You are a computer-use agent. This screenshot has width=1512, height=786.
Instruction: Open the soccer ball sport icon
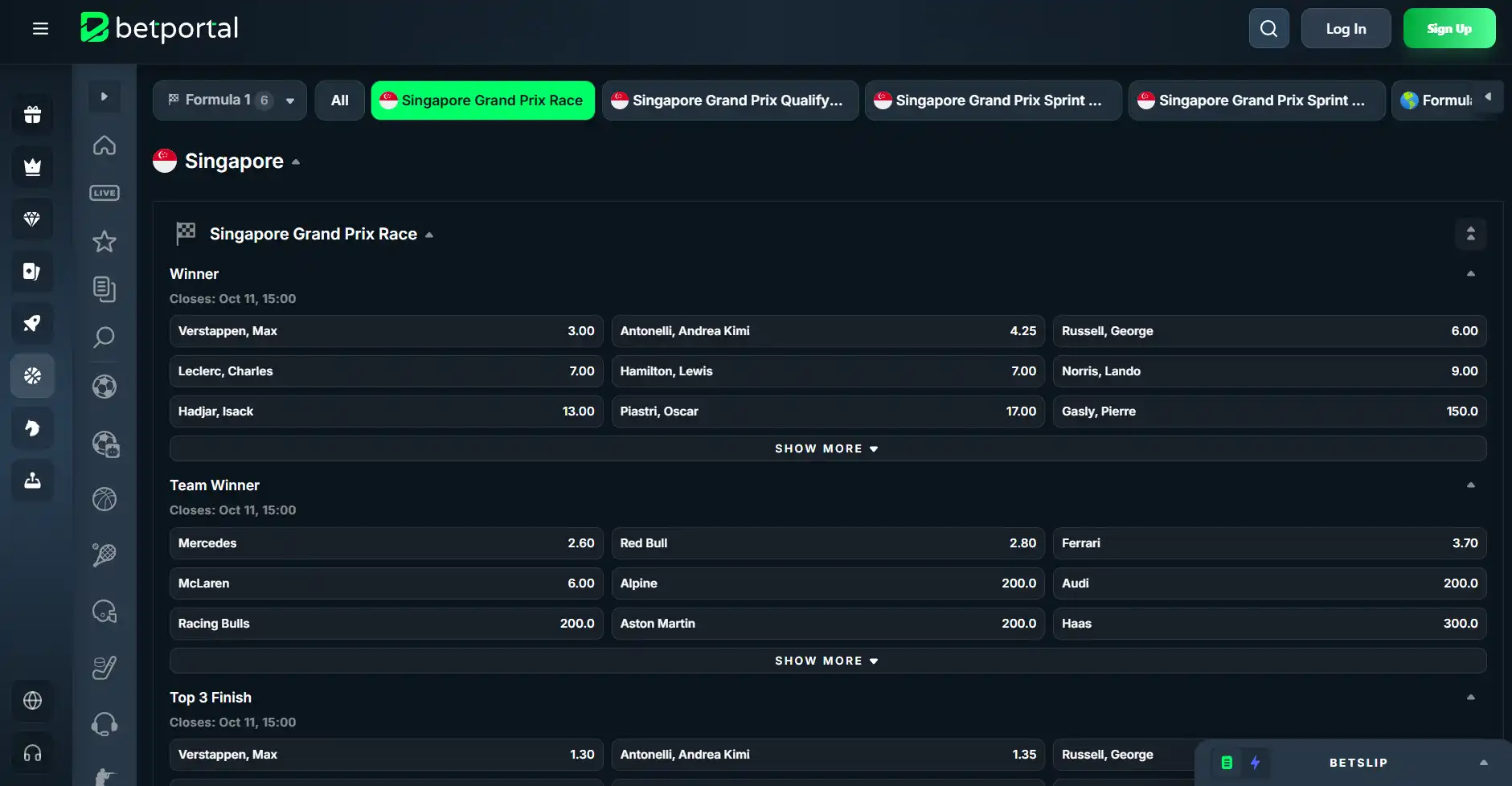coord(104,387)
